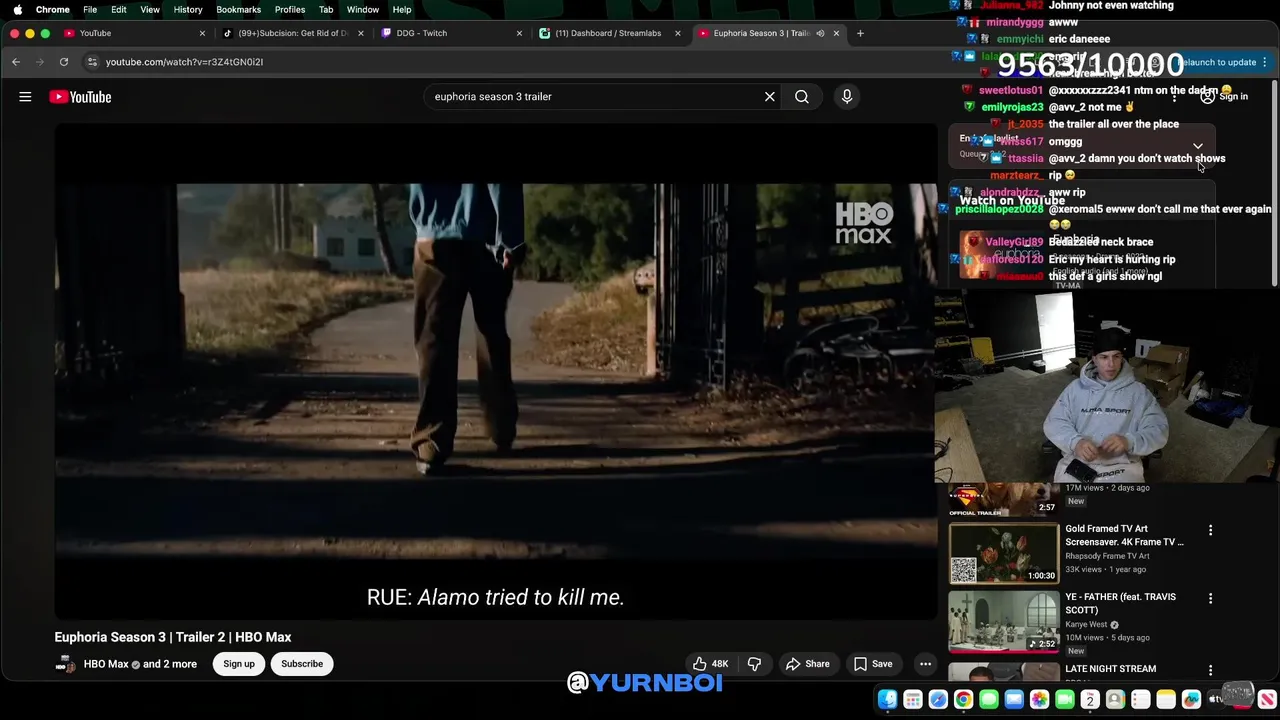Open Chrome's three-dot menu
1280x720 pixels.
[x=1265, y=62]
